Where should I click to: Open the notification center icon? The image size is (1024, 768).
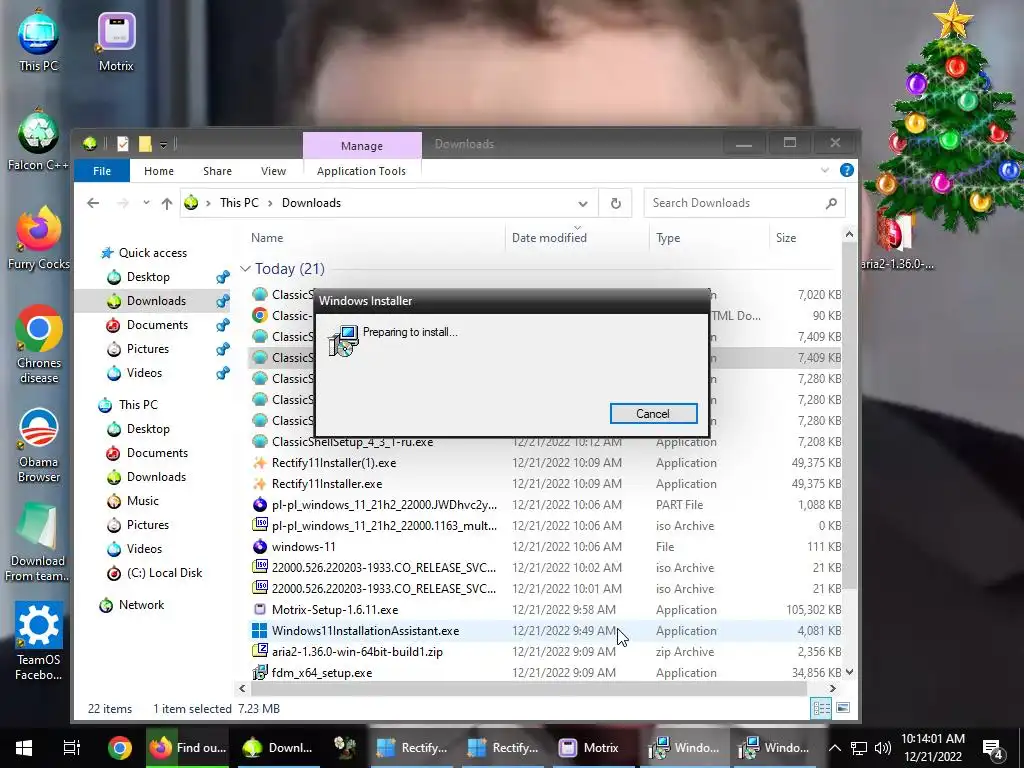993,748
